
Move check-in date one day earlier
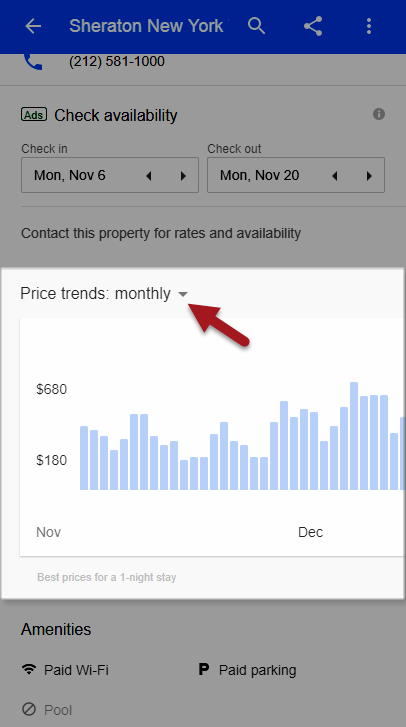tap(149, 176)
